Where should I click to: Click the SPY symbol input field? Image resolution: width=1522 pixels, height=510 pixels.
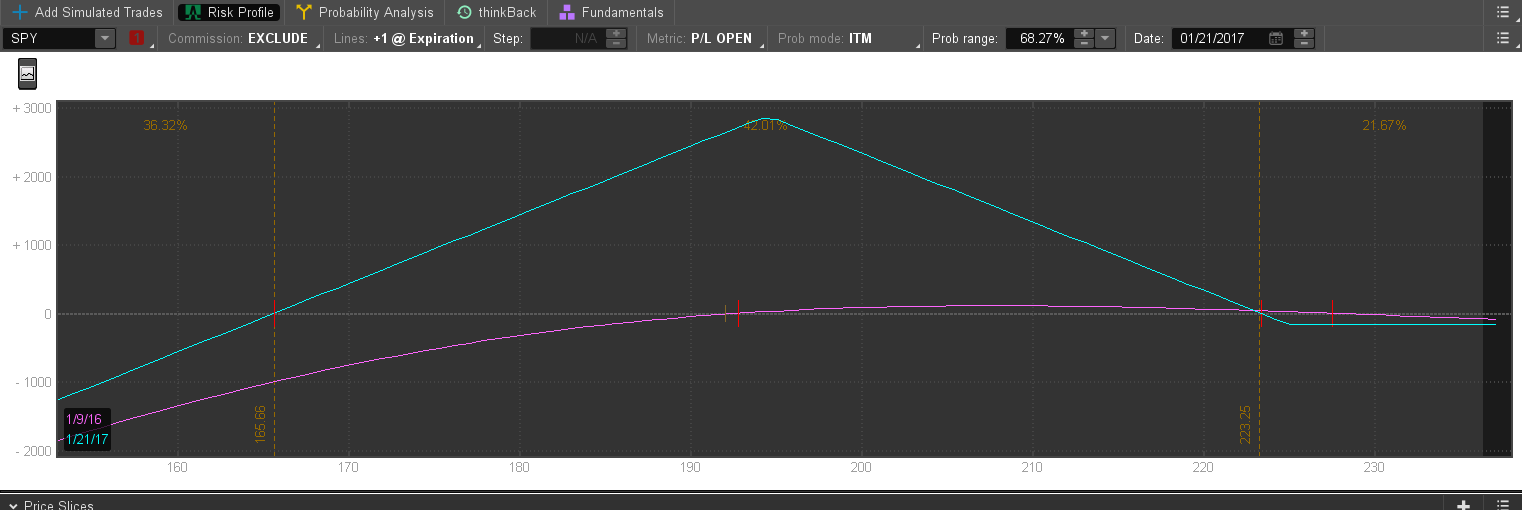[x=49, y=38]
